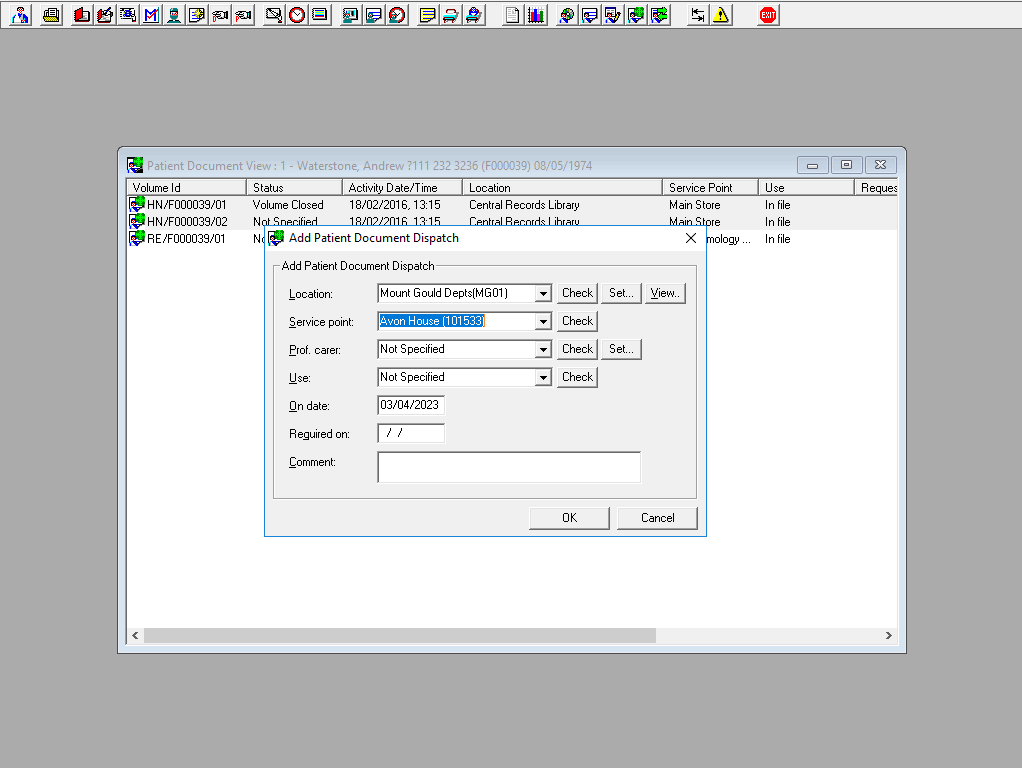Click Set... button next to Prof. carer
Image resolution: width=1022 pixels, height=768 pixels.
(x=621, y=349)
